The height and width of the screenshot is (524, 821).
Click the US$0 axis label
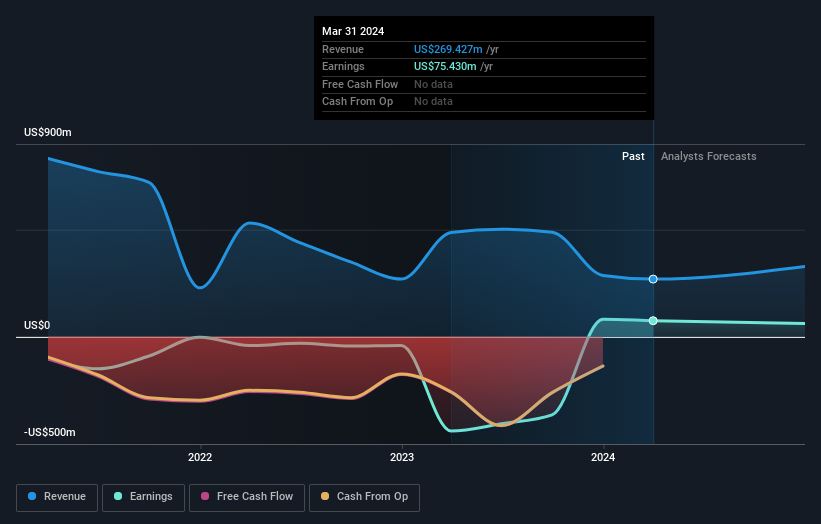[x=37, y=326]
